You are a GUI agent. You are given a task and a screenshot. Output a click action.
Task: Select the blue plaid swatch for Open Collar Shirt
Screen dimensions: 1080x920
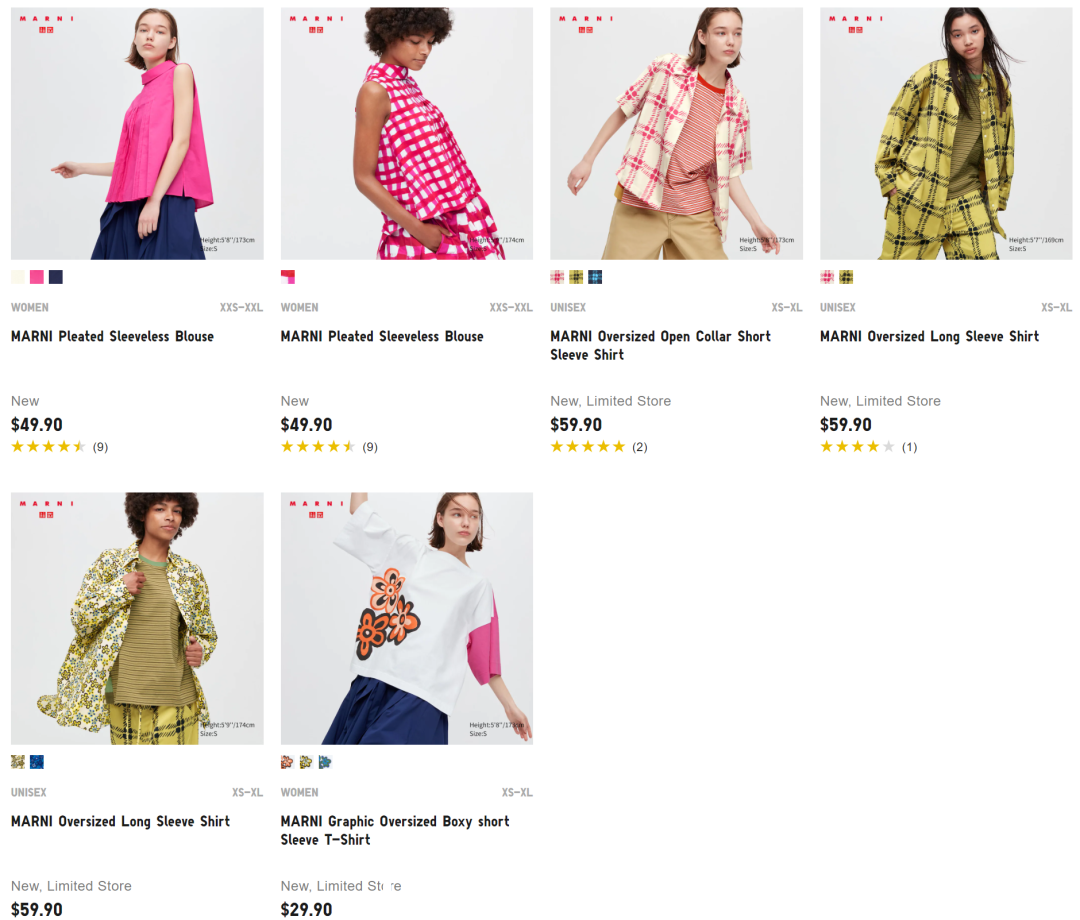[595, 277]
